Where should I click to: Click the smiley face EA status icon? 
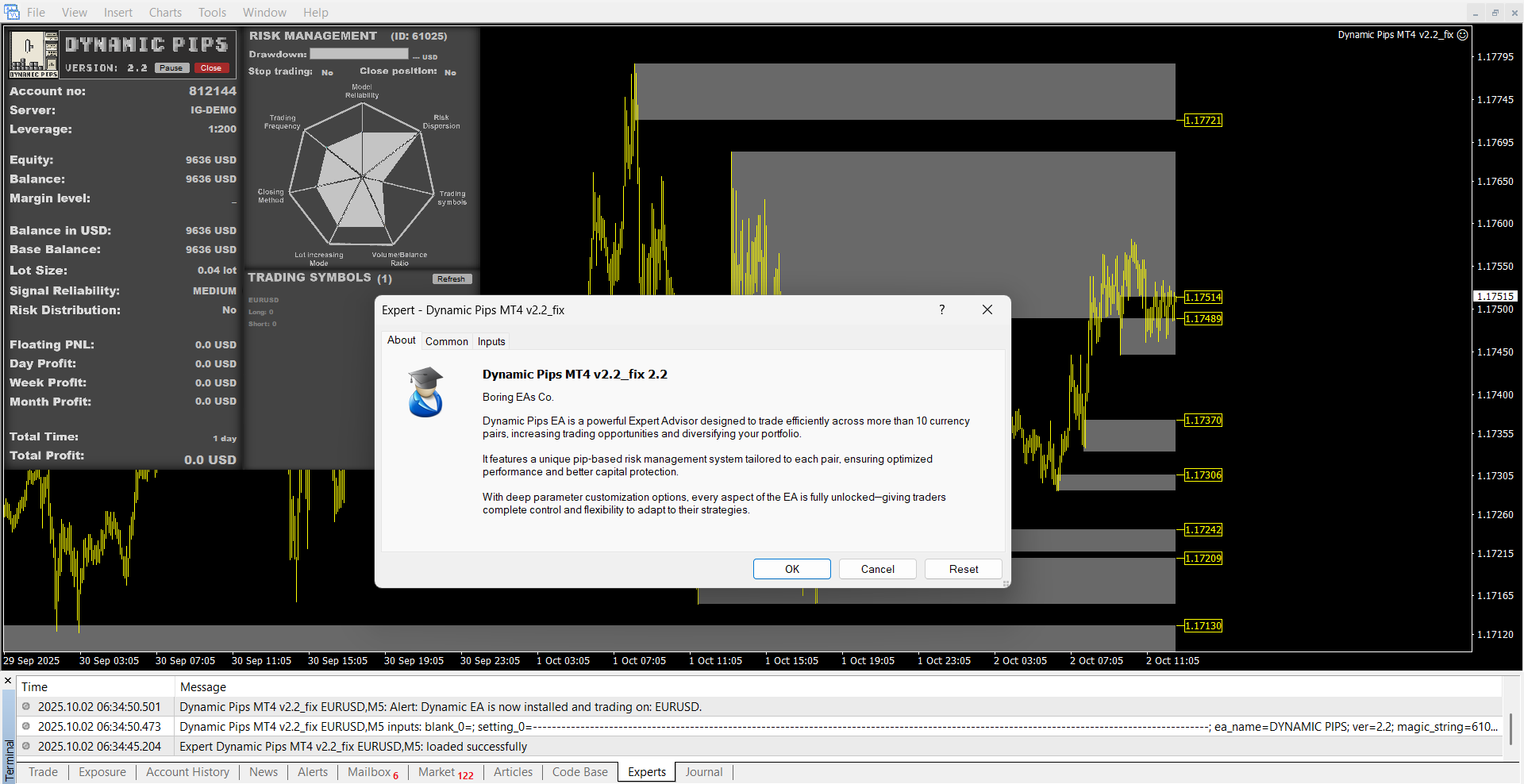pos(1463,35)
